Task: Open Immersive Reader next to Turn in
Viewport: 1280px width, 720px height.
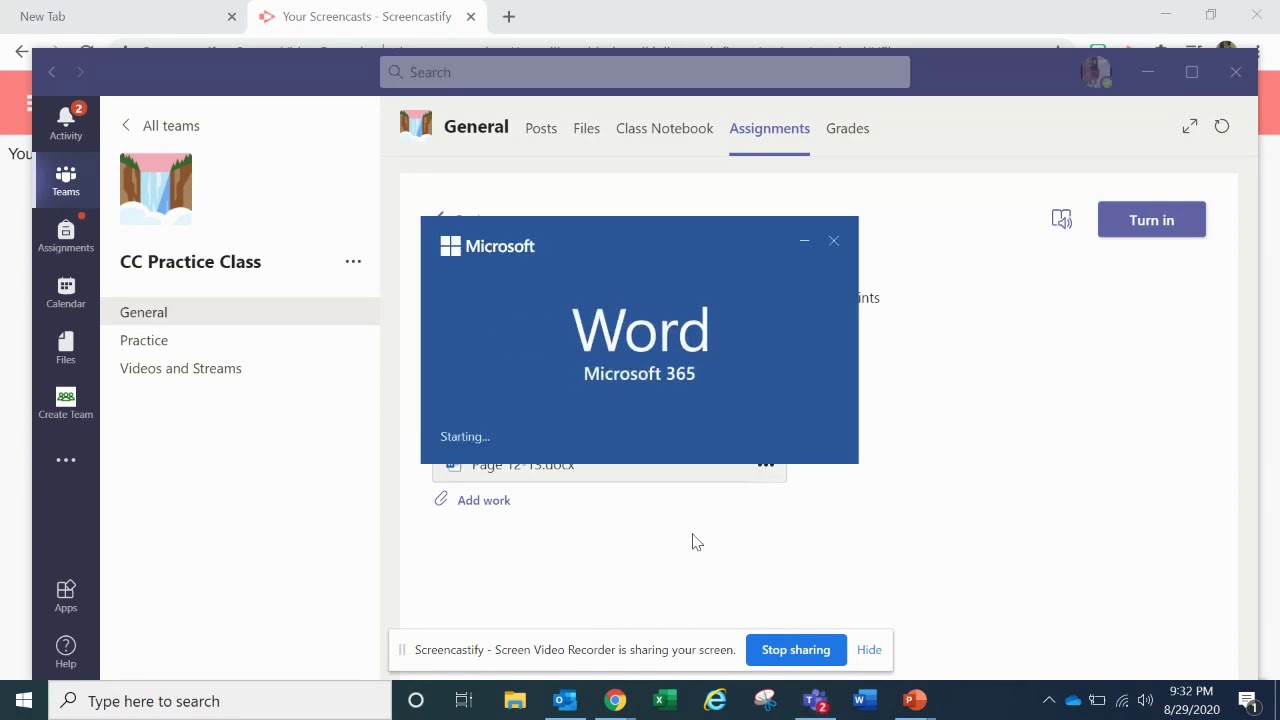Action: [x=1062, y=219]
